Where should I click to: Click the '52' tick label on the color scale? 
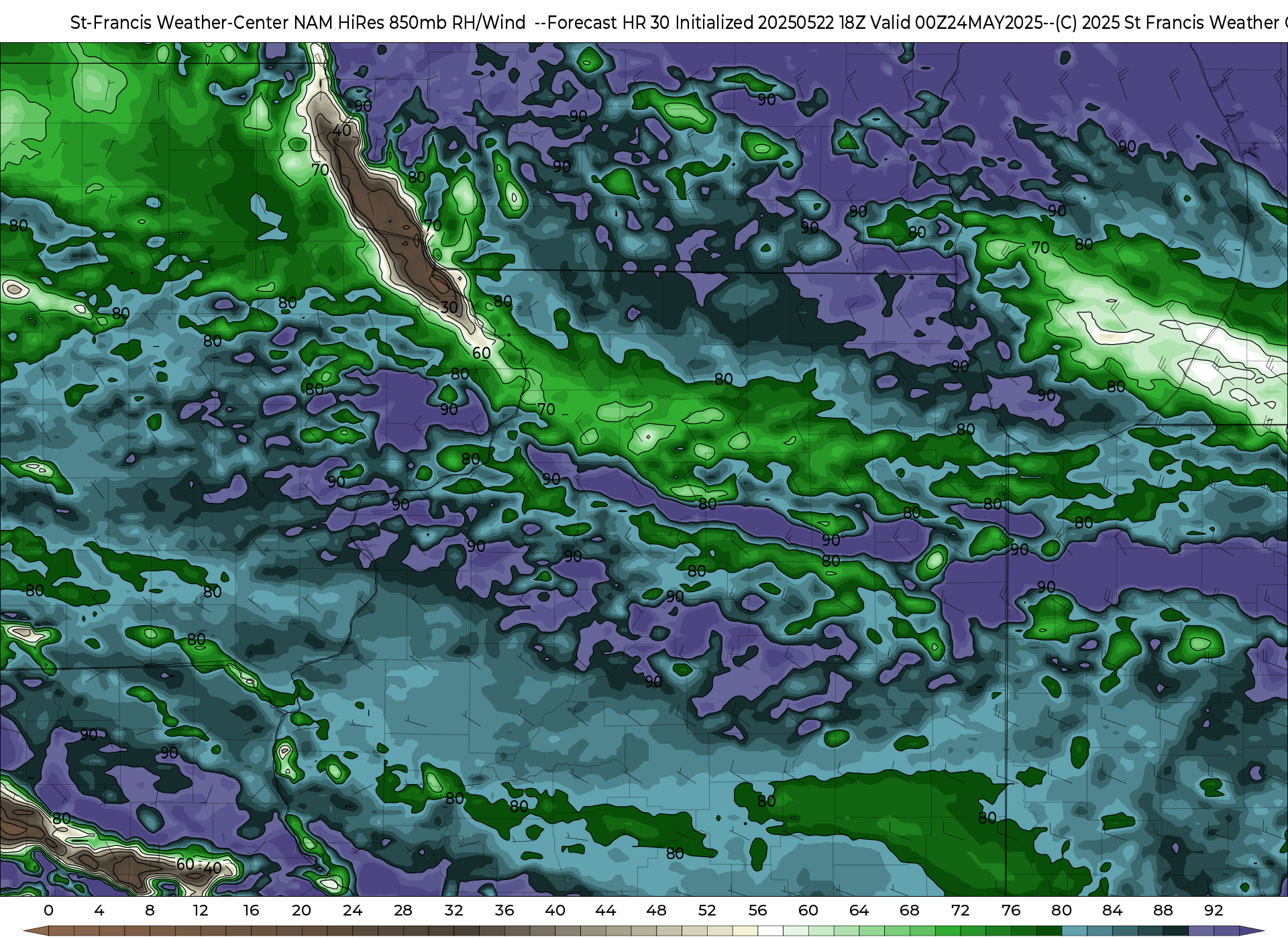click(x=707, y=911)
